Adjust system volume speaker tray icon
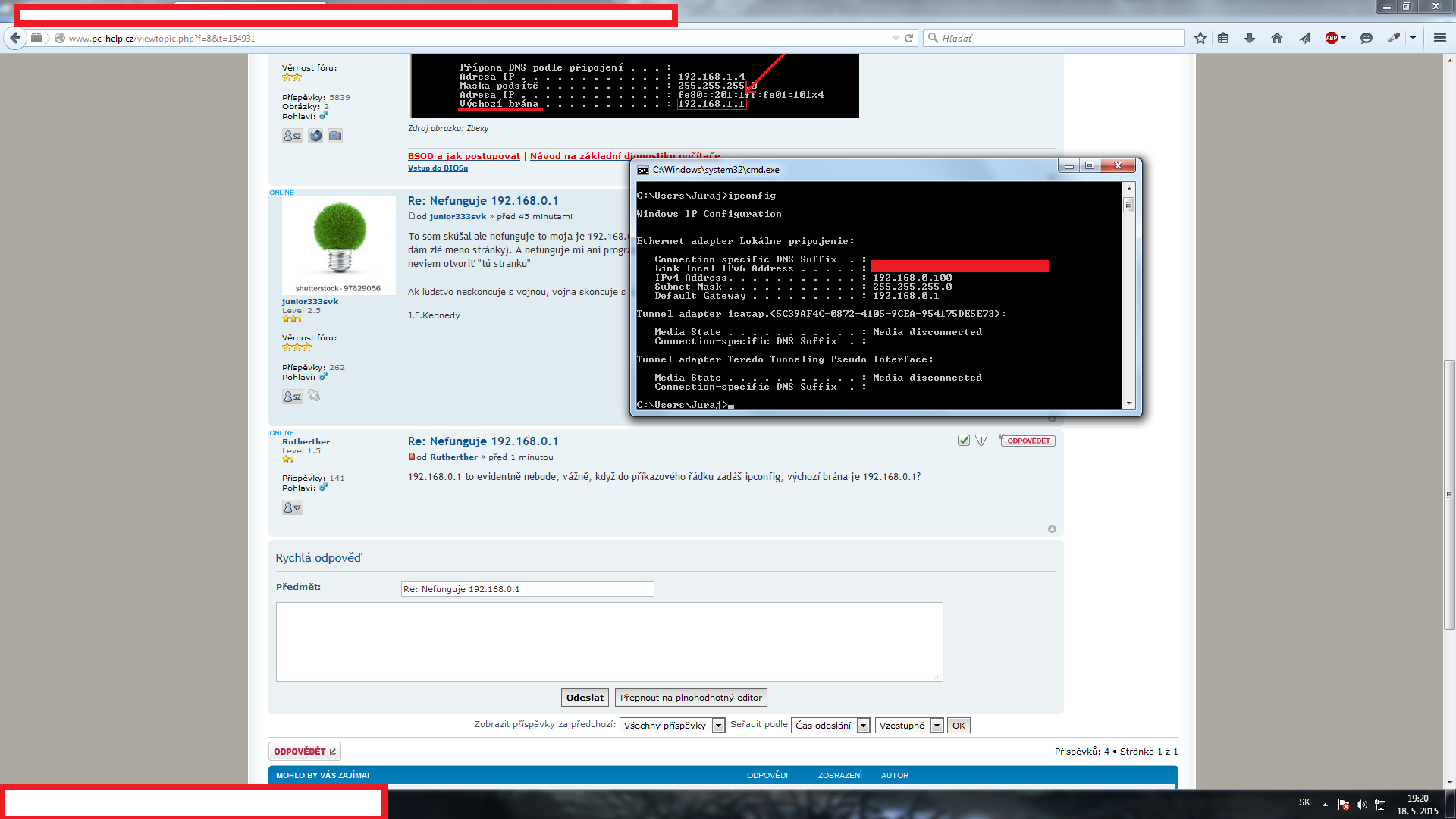The image size is (1456, 819). 1362,805
